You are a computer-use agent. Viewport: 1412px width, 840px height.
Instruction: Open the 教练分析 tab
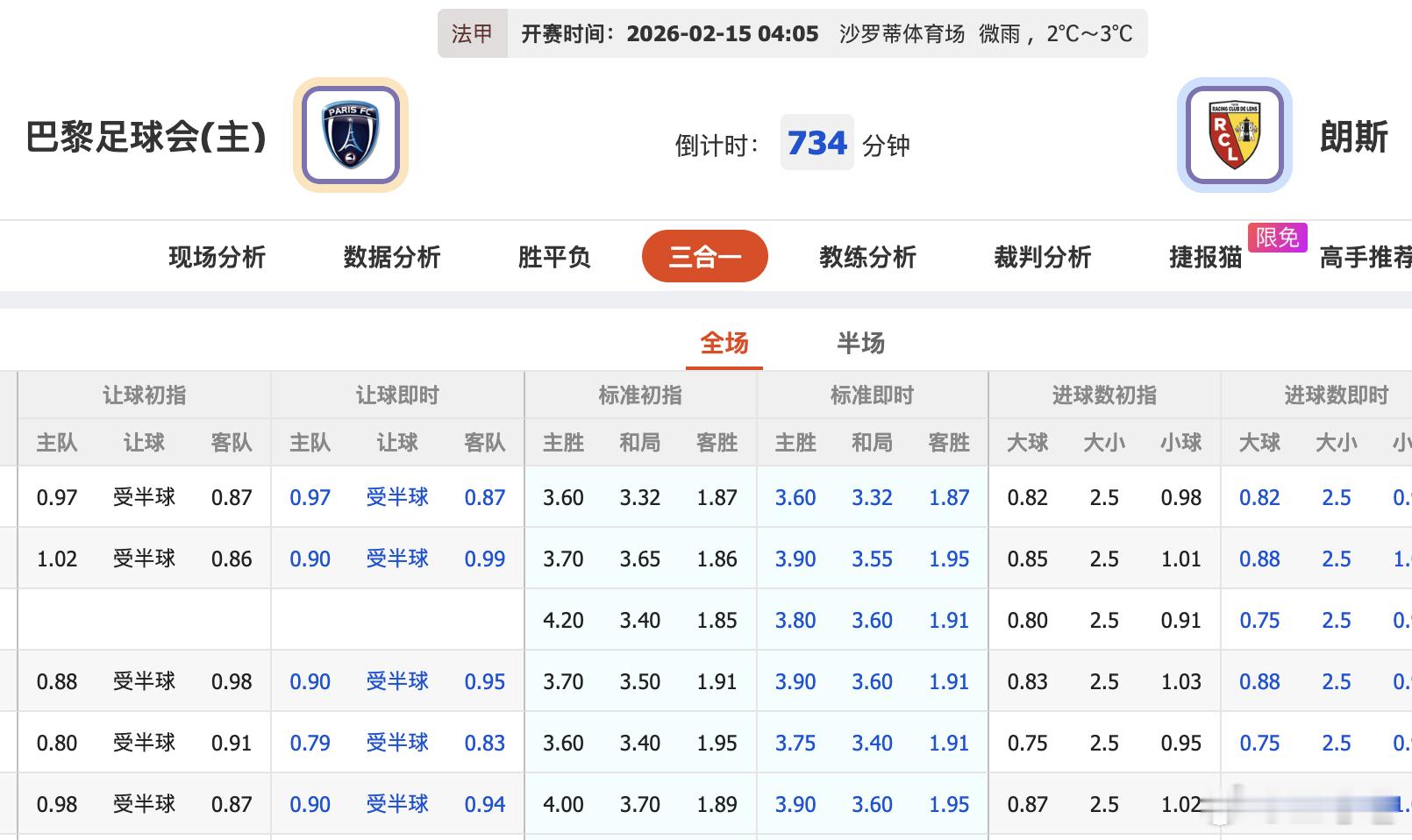tap(867, 256)
